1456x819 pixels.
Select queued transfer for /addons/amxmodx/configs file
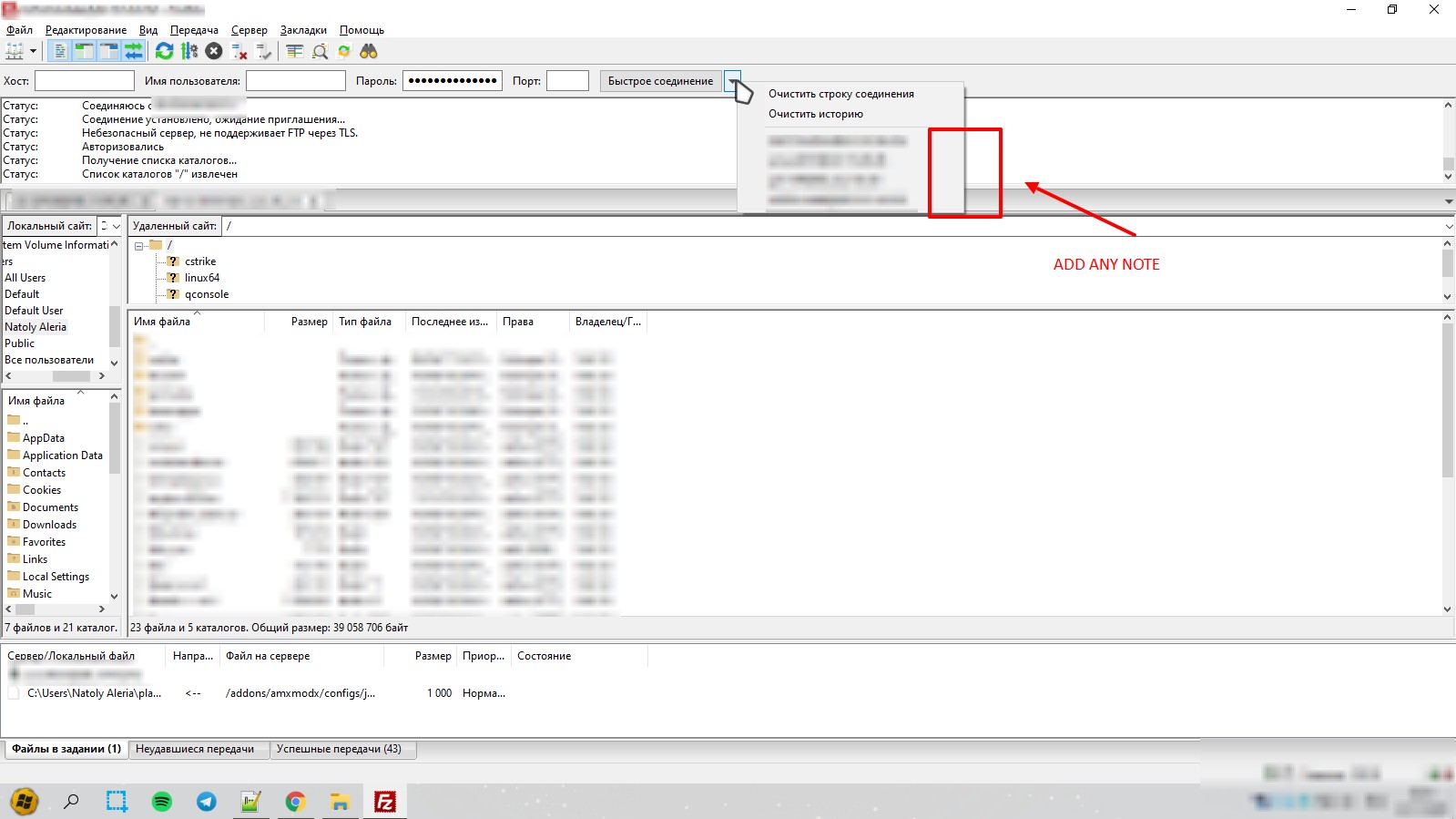pos(300,693)
